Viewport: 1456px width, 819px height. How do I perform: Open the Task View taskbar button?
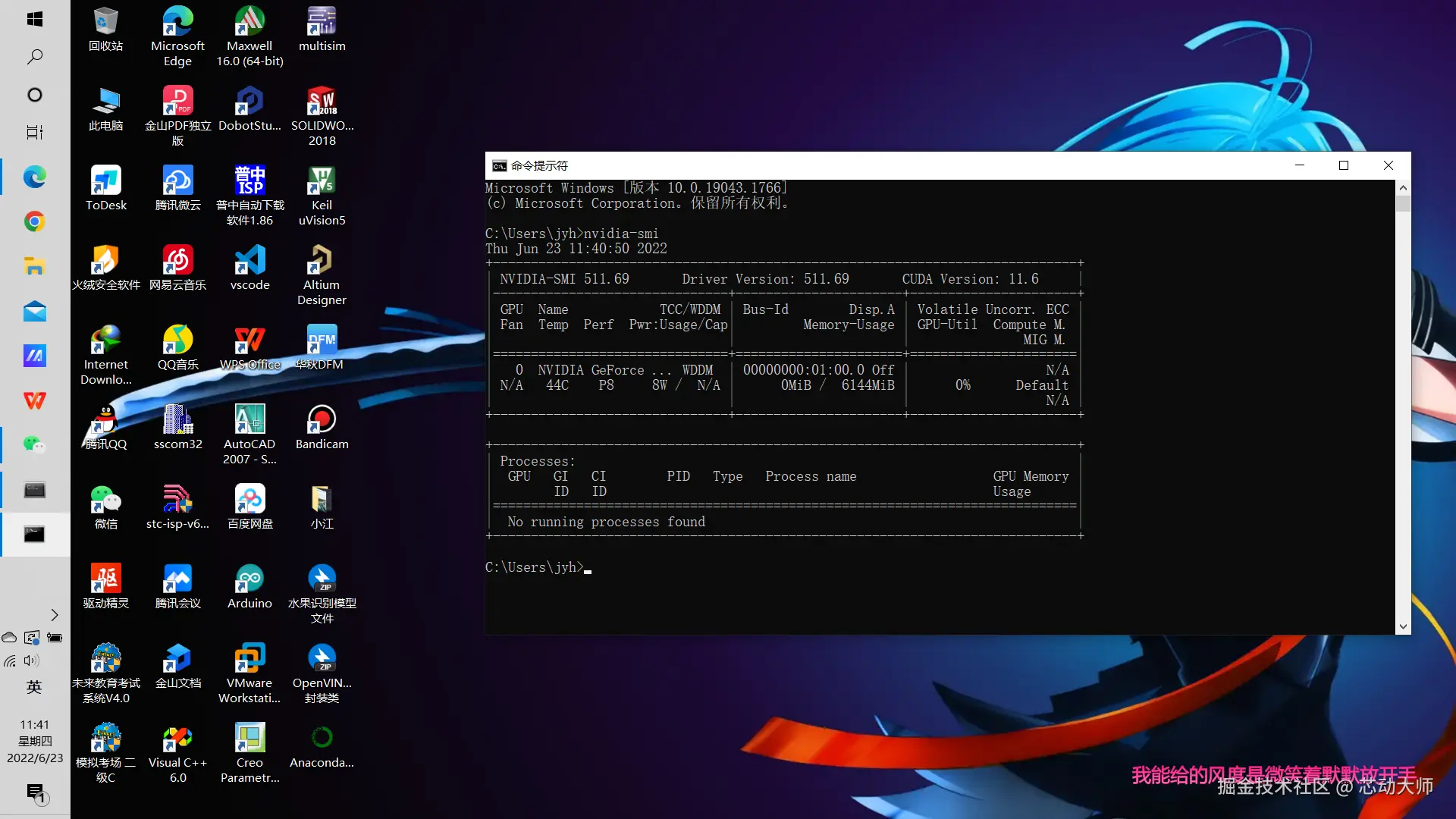point(34,132)
